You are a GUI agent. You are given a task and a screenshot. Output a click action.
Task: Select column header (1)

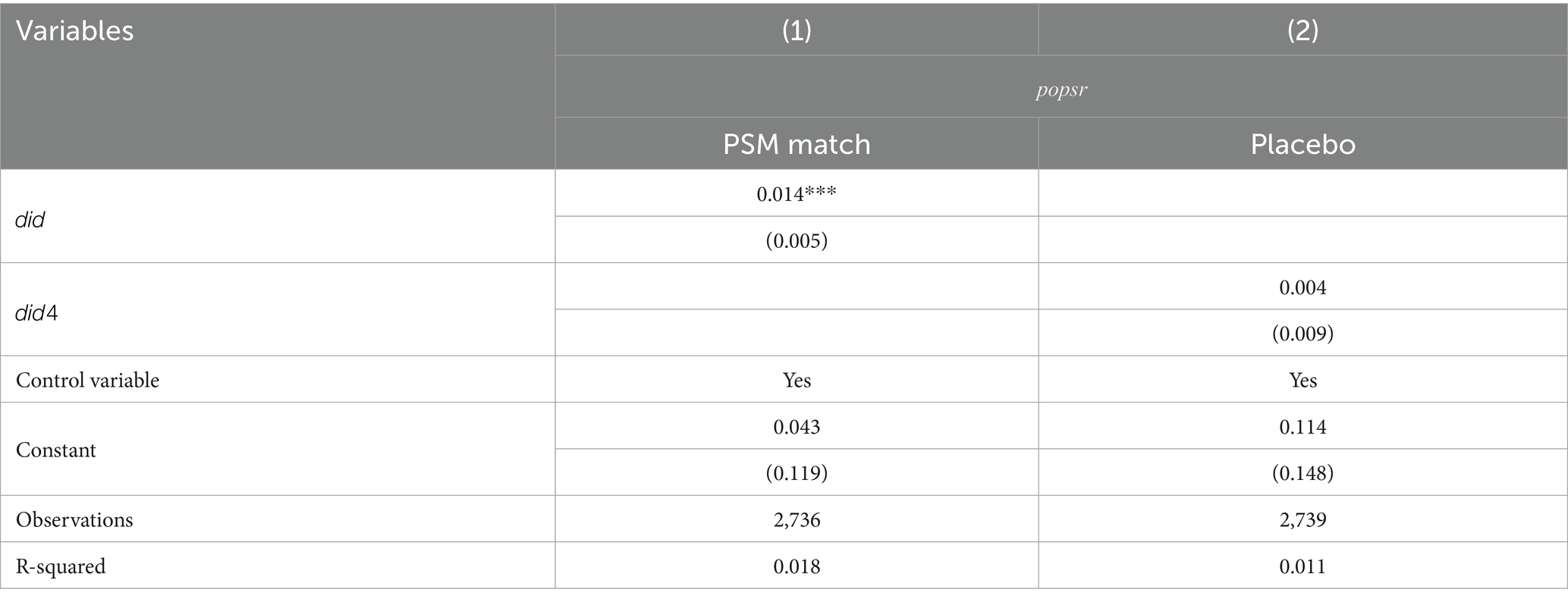pos(797,30)
